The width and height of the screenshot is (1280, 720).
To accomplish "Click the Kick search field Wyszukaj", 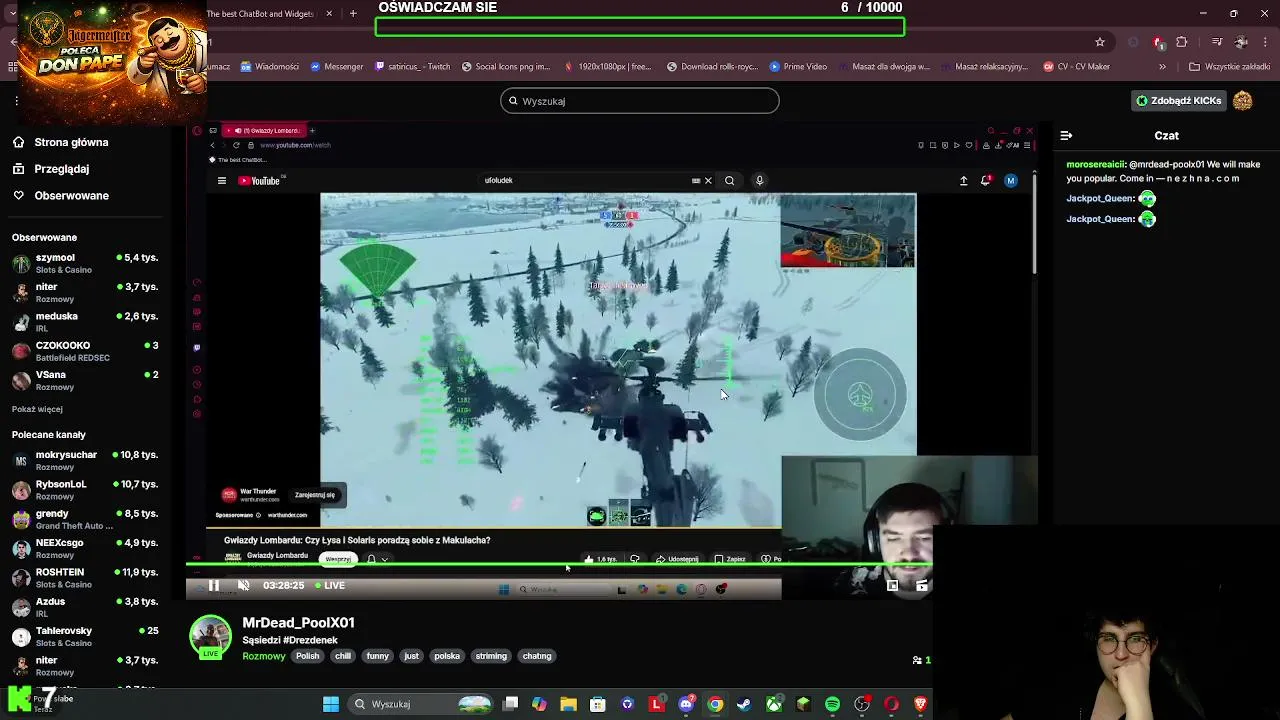I will coord(640,101).
